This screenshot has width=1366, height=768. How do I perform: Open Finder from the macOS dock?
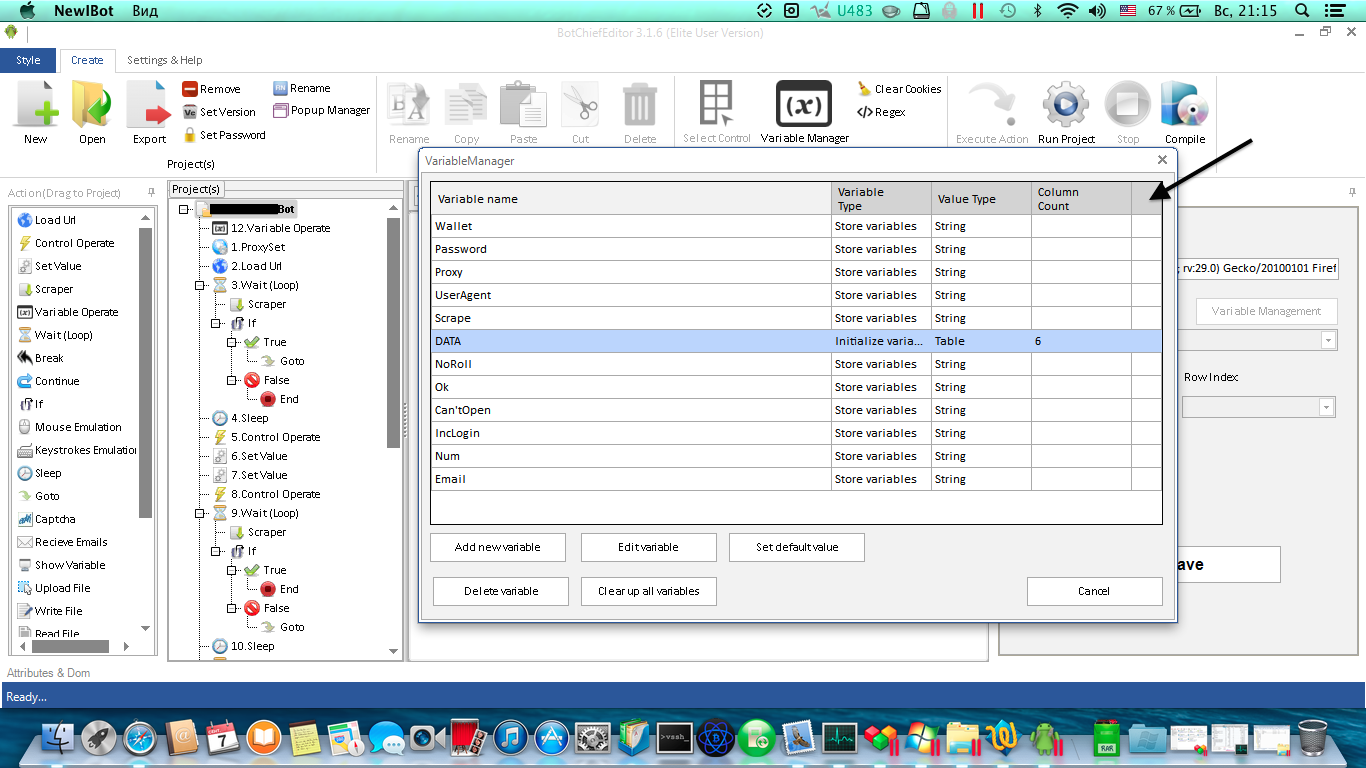click(59, 739)
